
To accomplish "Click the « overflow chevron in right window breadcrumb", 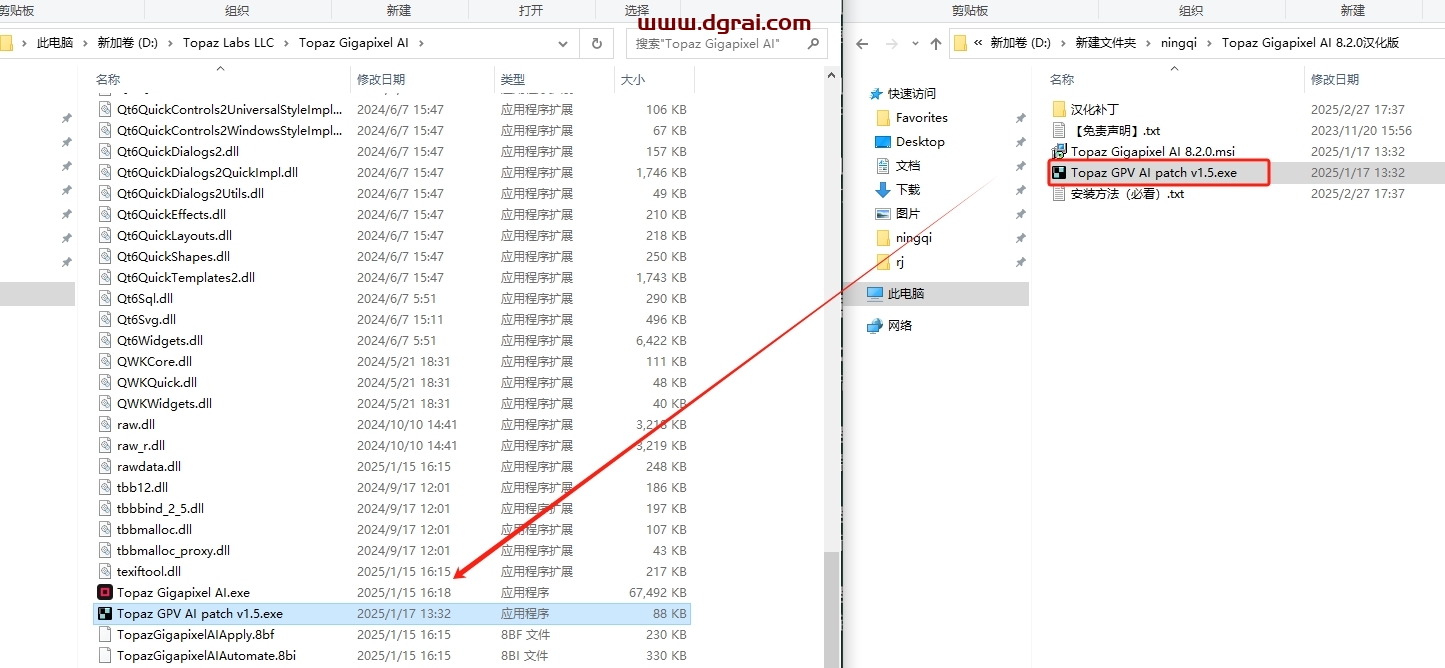I will tap(978, 43).
